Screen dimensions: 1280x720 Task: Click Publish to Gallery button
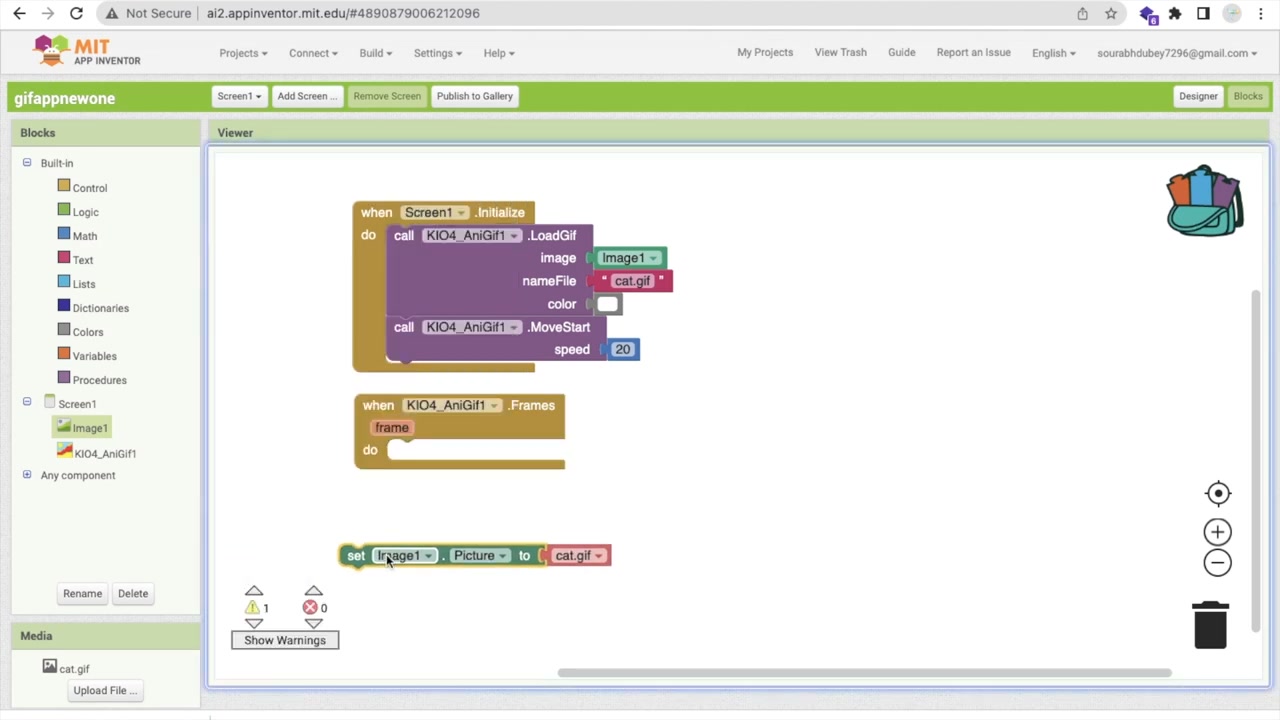475,96
